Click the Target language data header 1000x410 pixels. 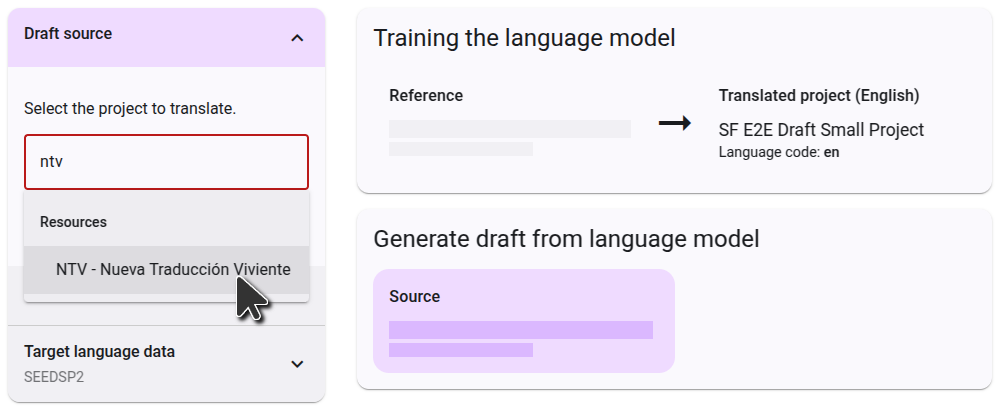point(166,364)
